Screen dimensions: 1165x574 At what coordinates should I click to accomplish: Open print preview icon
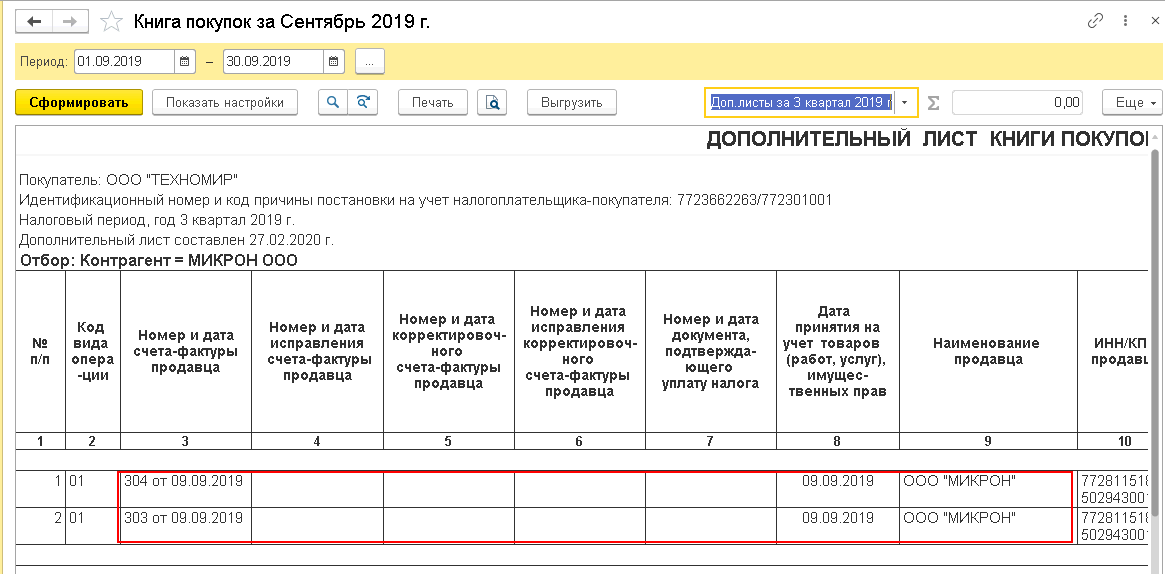[492, 102]
